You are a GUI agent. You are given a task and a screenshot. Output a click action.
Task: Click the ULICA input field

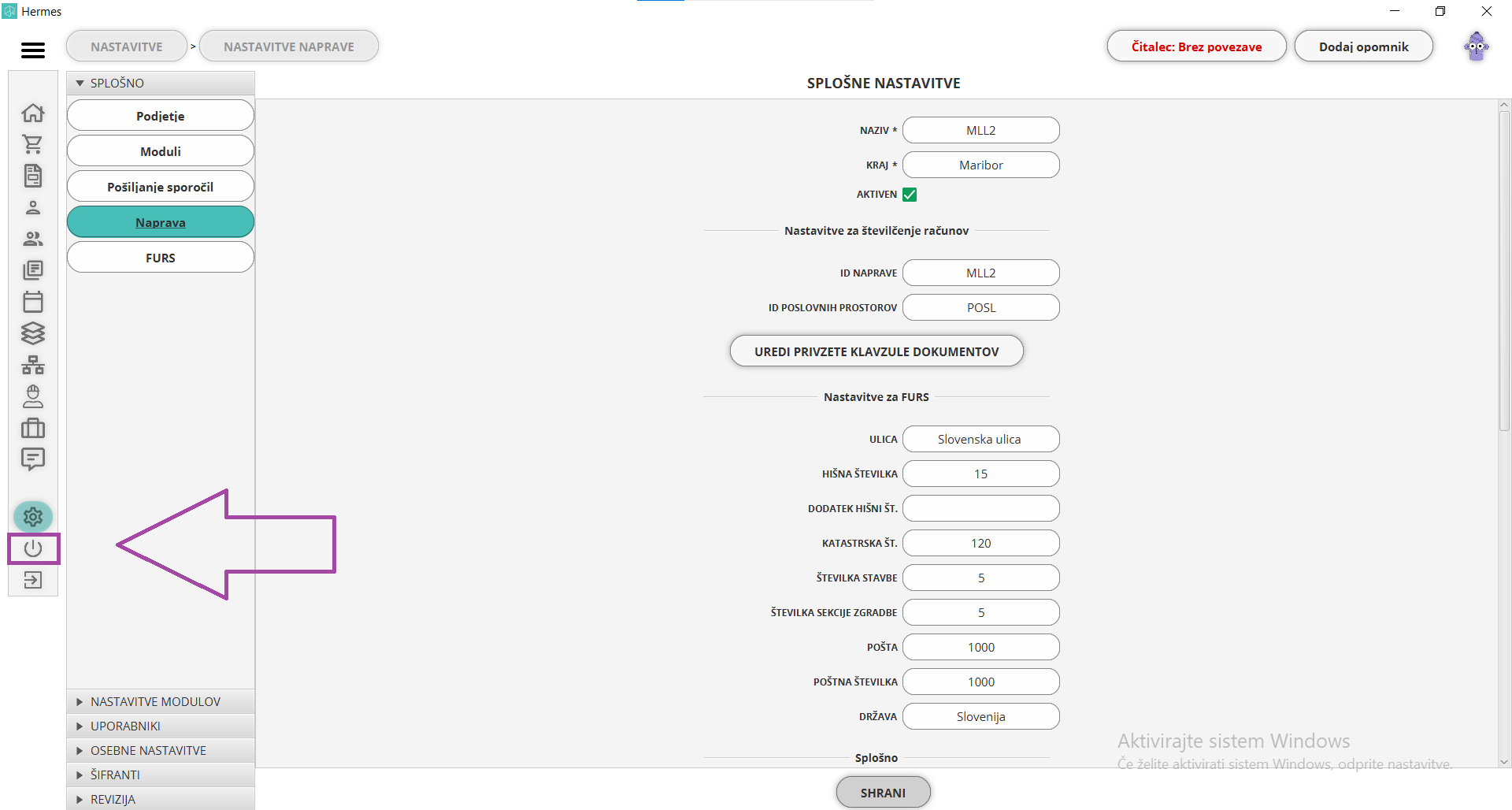click(981, 439)
